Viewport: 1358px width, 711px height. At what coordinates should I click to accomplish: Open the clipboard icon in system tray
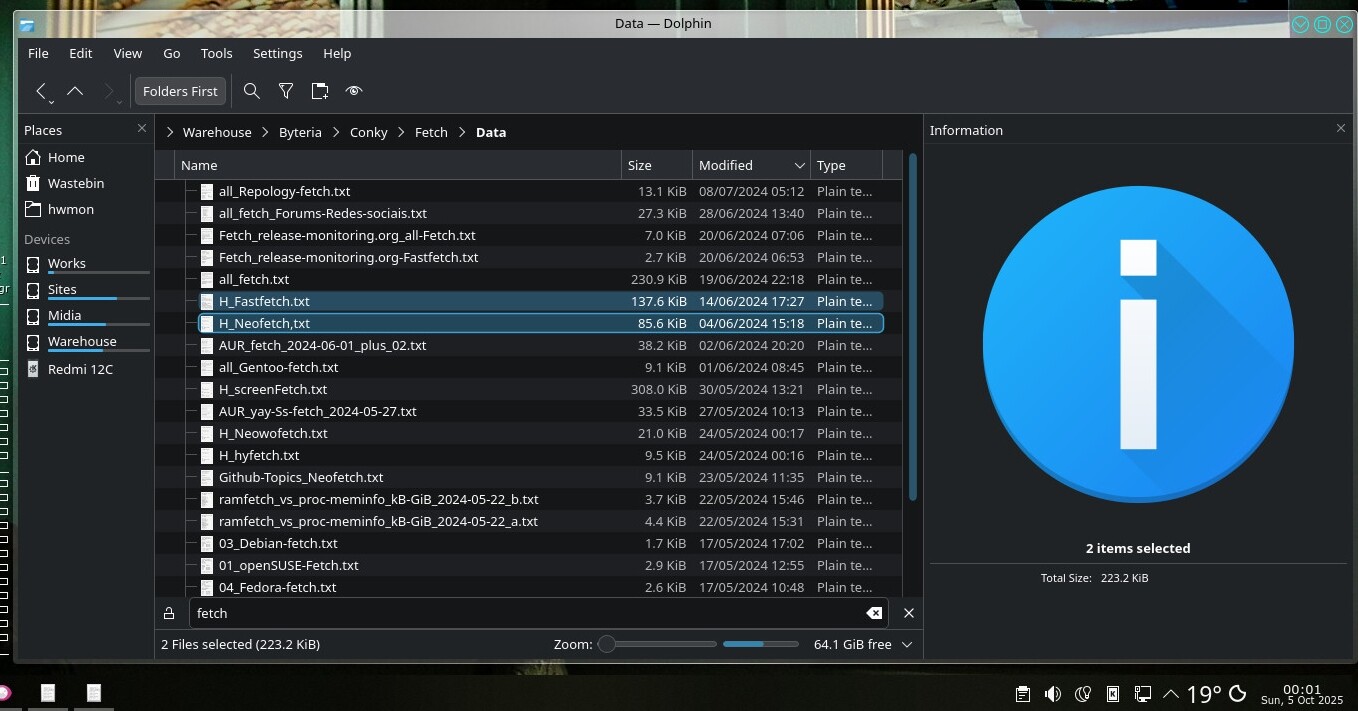1022,694
